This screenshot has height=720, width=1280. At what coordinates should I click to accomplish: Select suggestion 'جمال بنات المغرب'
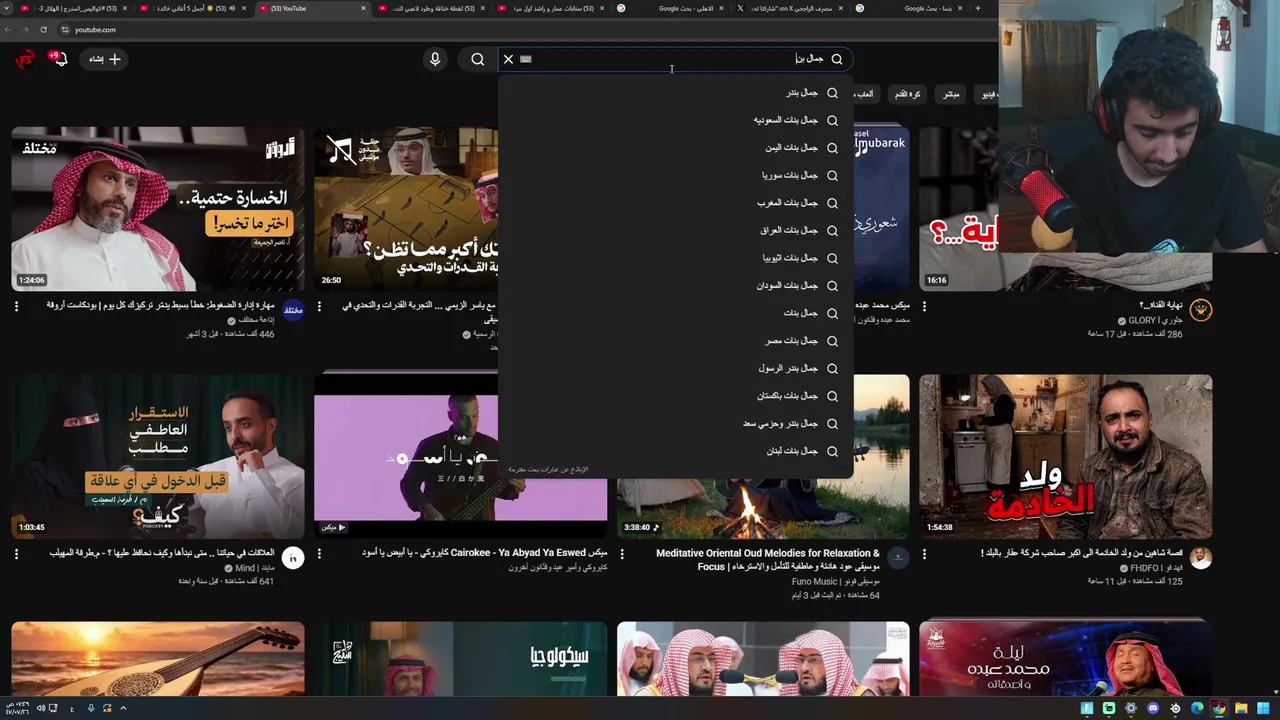click(675, 203)
